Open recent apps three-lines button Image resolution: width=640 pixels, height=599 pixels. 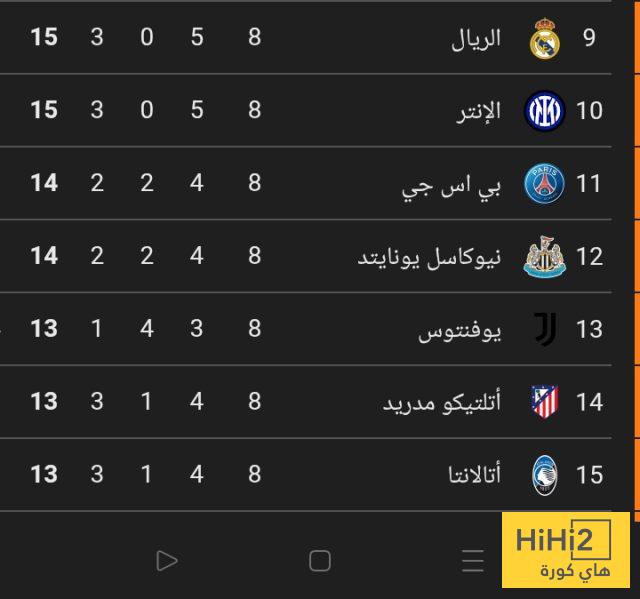click(x=473, y=561)
